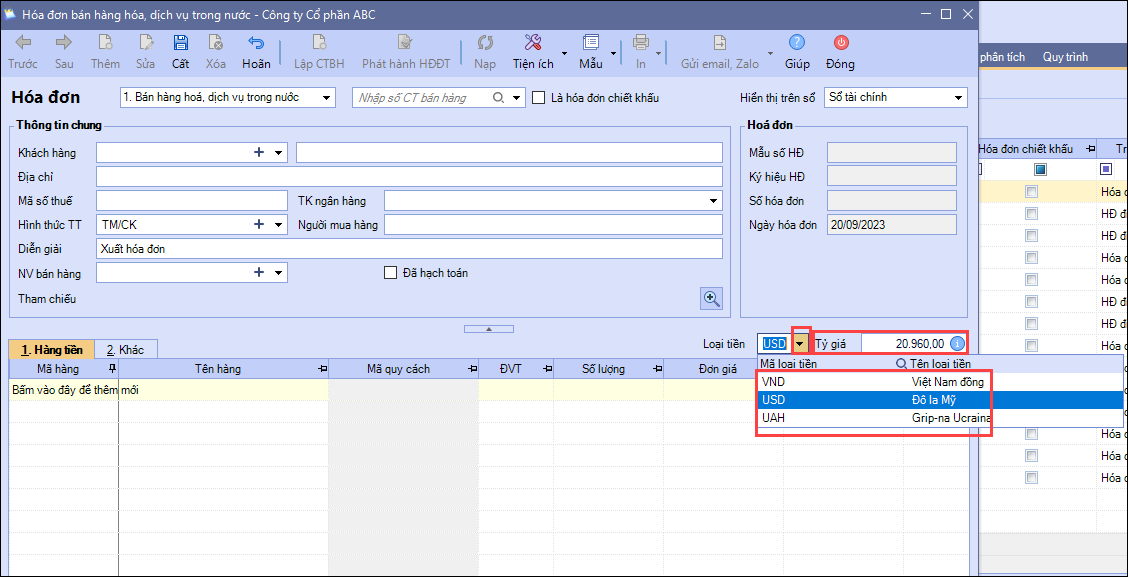
Task: Check the Là hóa đơn chiết khấu box
Action: [x=539, y=98]
